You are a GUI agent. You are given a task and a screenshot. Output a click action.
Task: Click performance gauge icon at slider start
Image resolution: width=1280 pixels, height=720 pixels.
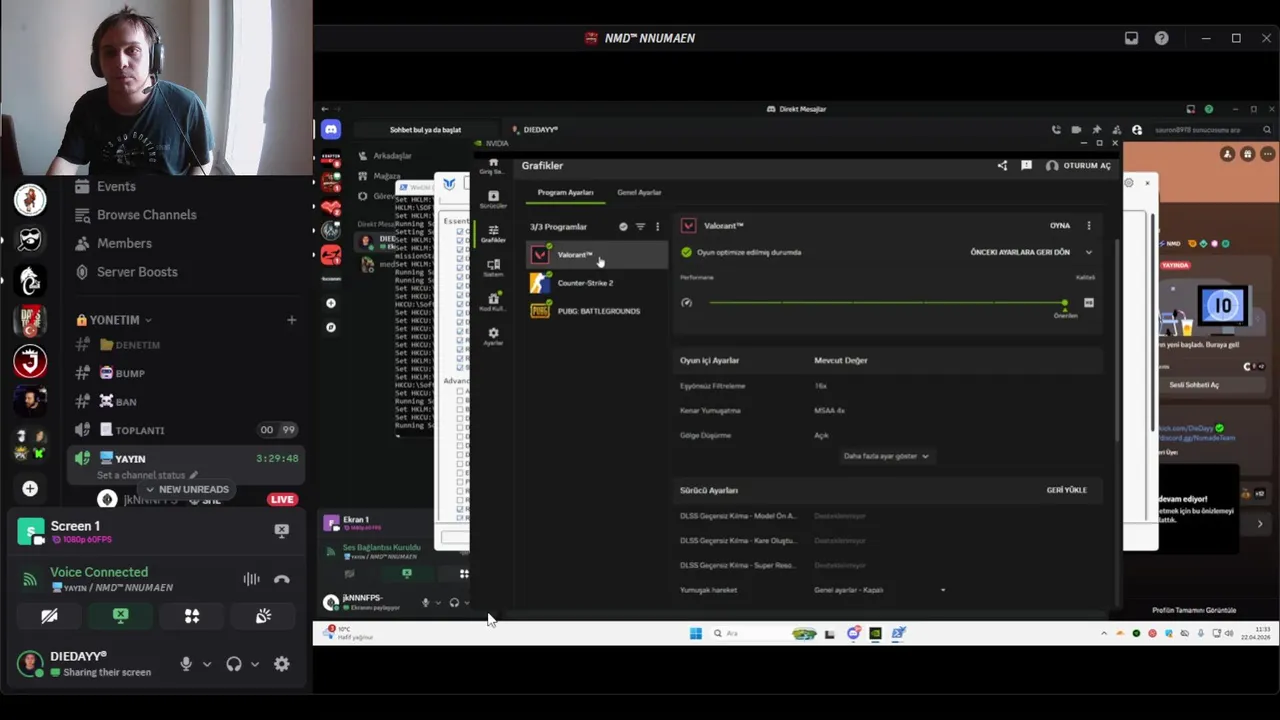pyautogui.click(x=686, y=302)
